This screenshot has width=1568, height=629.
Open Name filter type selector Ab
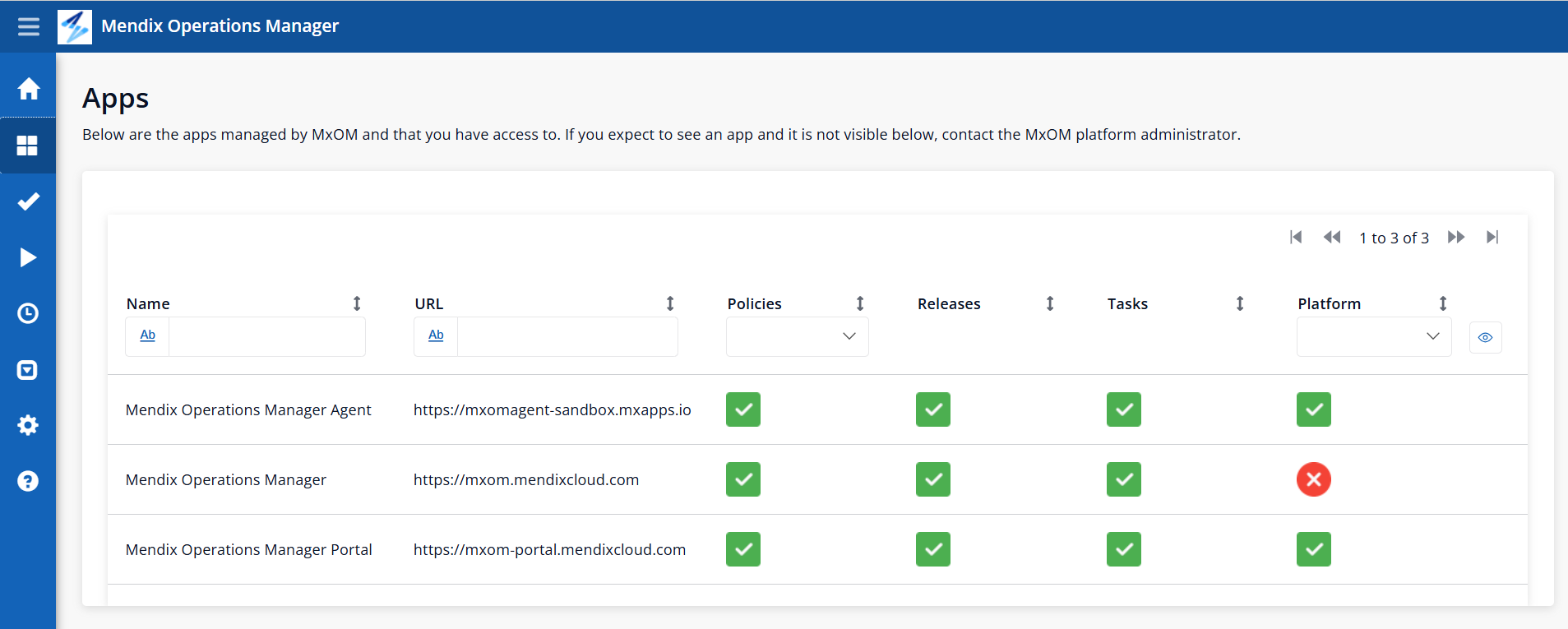(148, 335)
